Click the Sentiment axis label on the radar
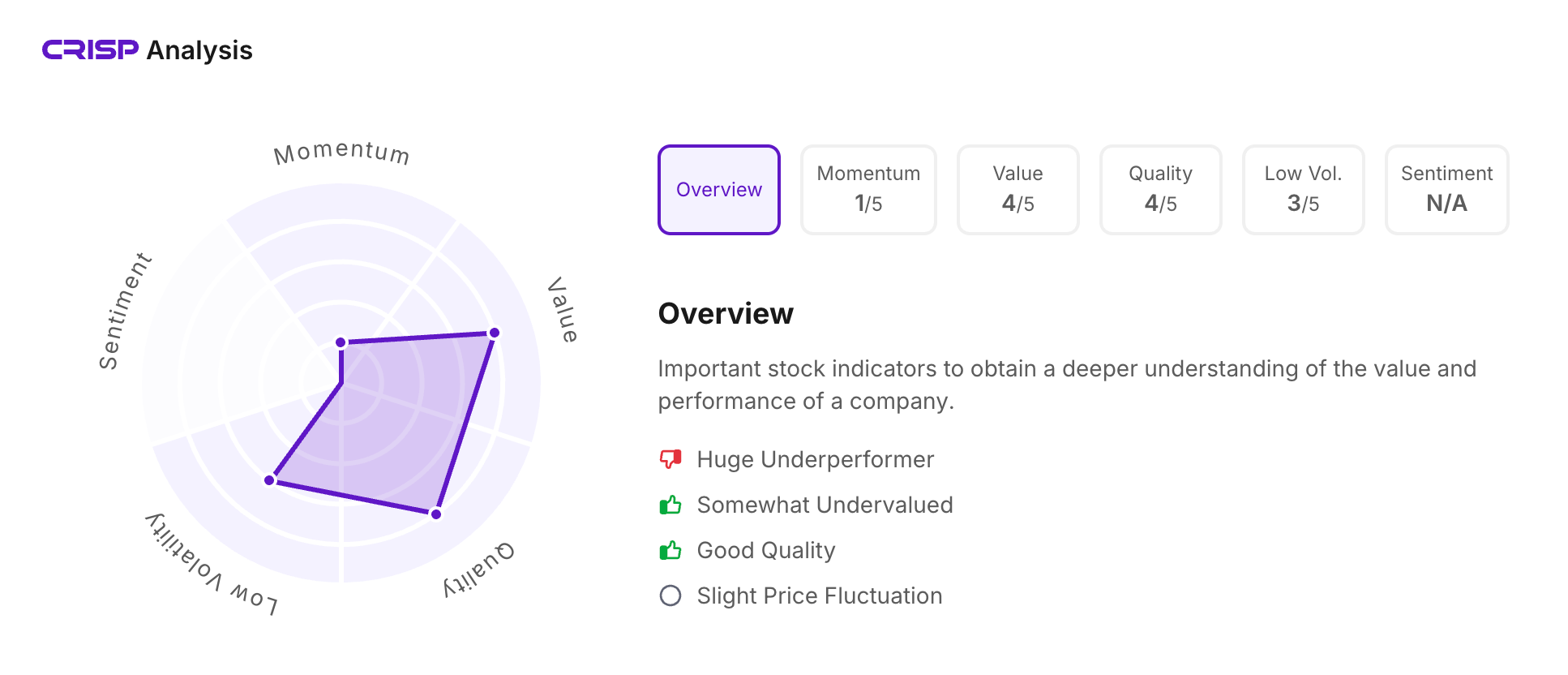Viewport: 1568px width, 675px height. [124, 311]
